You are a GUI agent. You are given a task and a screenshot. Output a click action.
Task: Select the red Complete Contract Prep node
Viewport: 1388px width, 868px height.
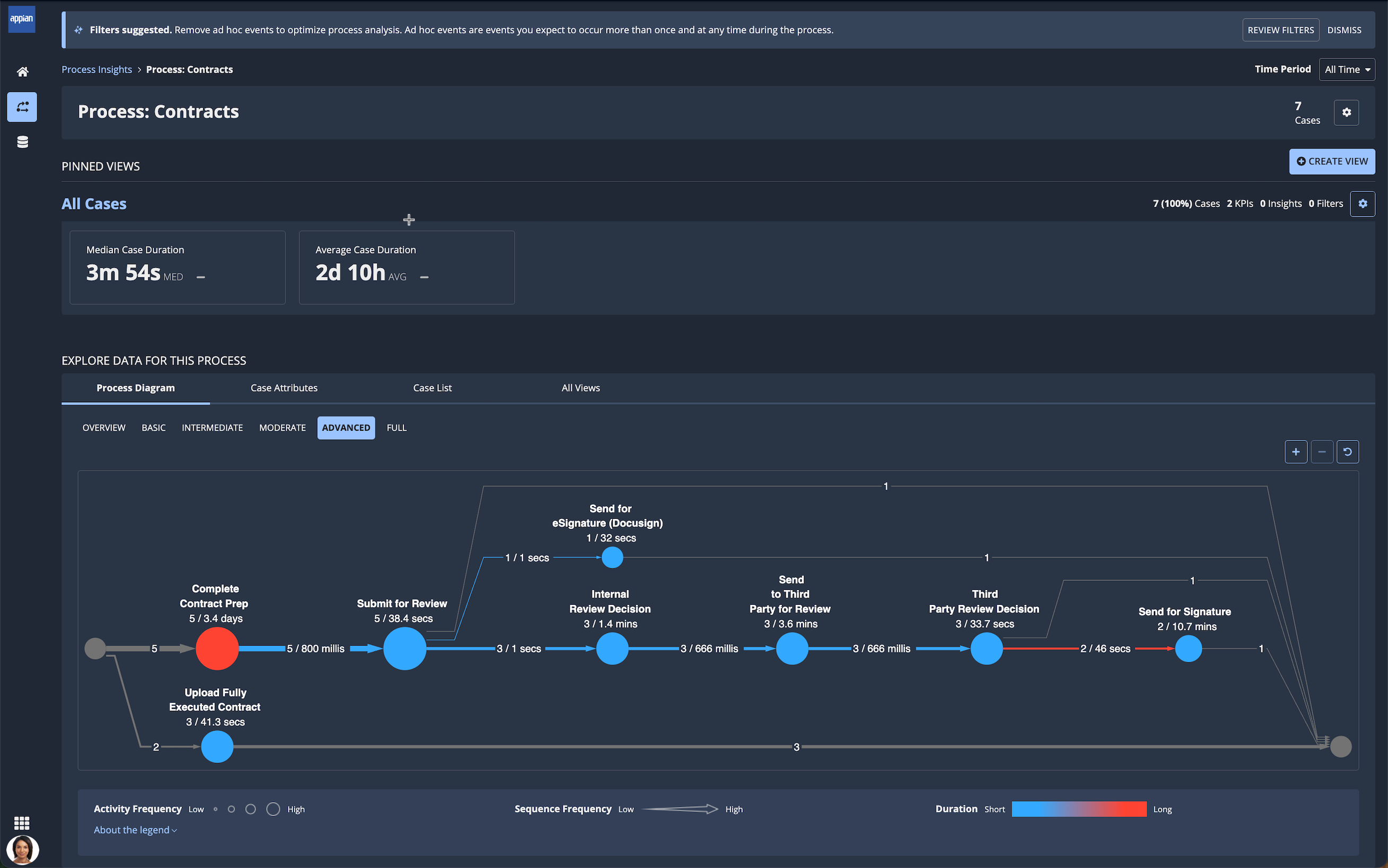[x=217, y=648]
